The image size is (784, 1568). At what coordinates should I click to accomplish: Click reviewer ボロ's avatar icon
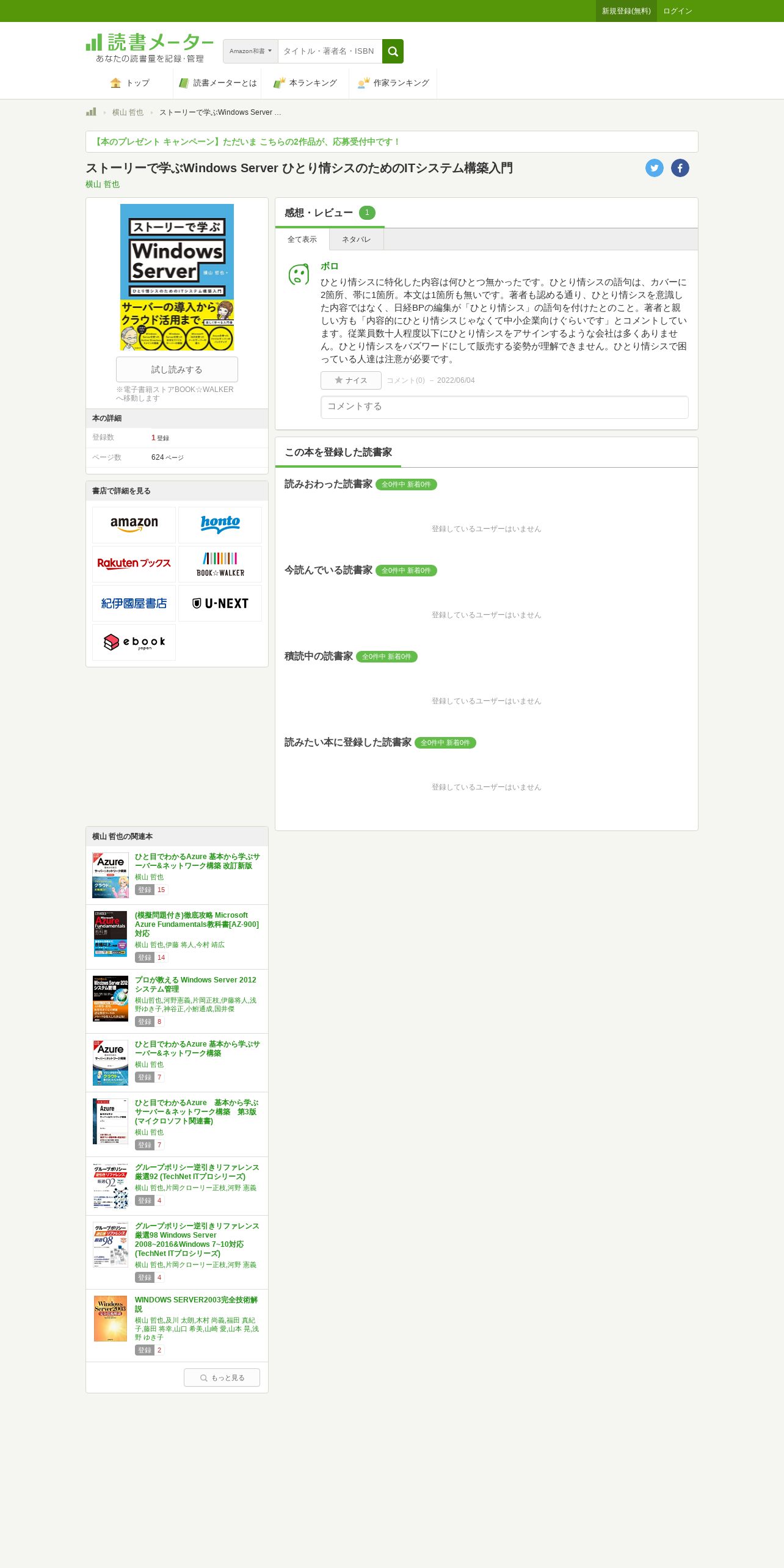click(299, 274)
